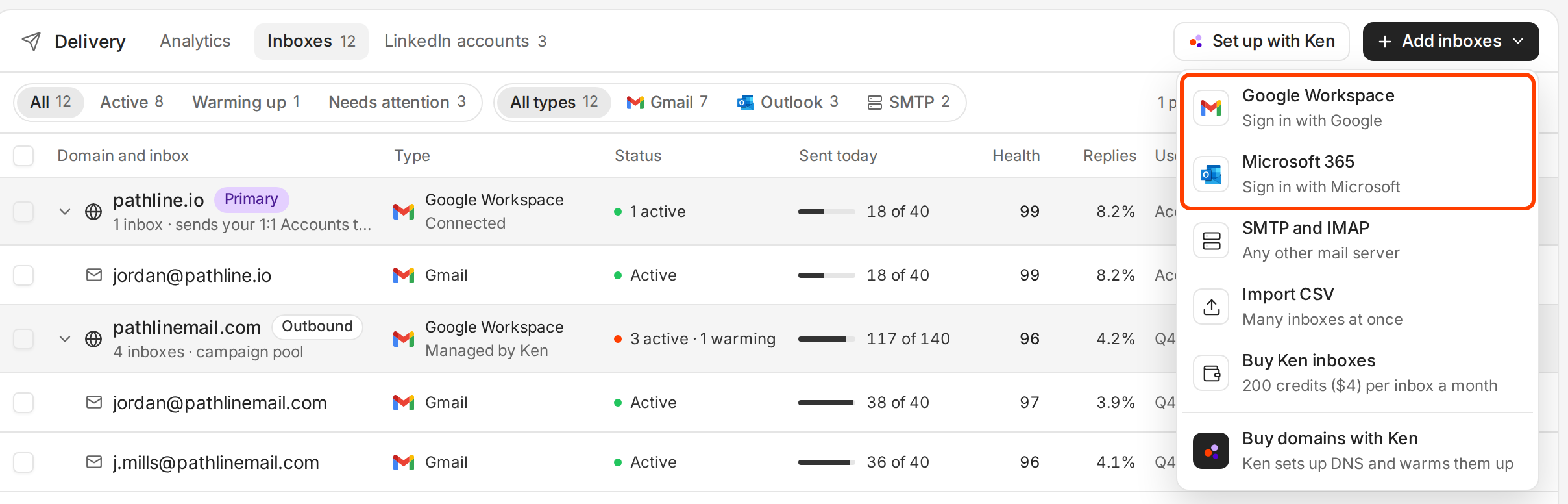
Task: Click the Delivery paper plane icon
Action: tap(31, 42)
